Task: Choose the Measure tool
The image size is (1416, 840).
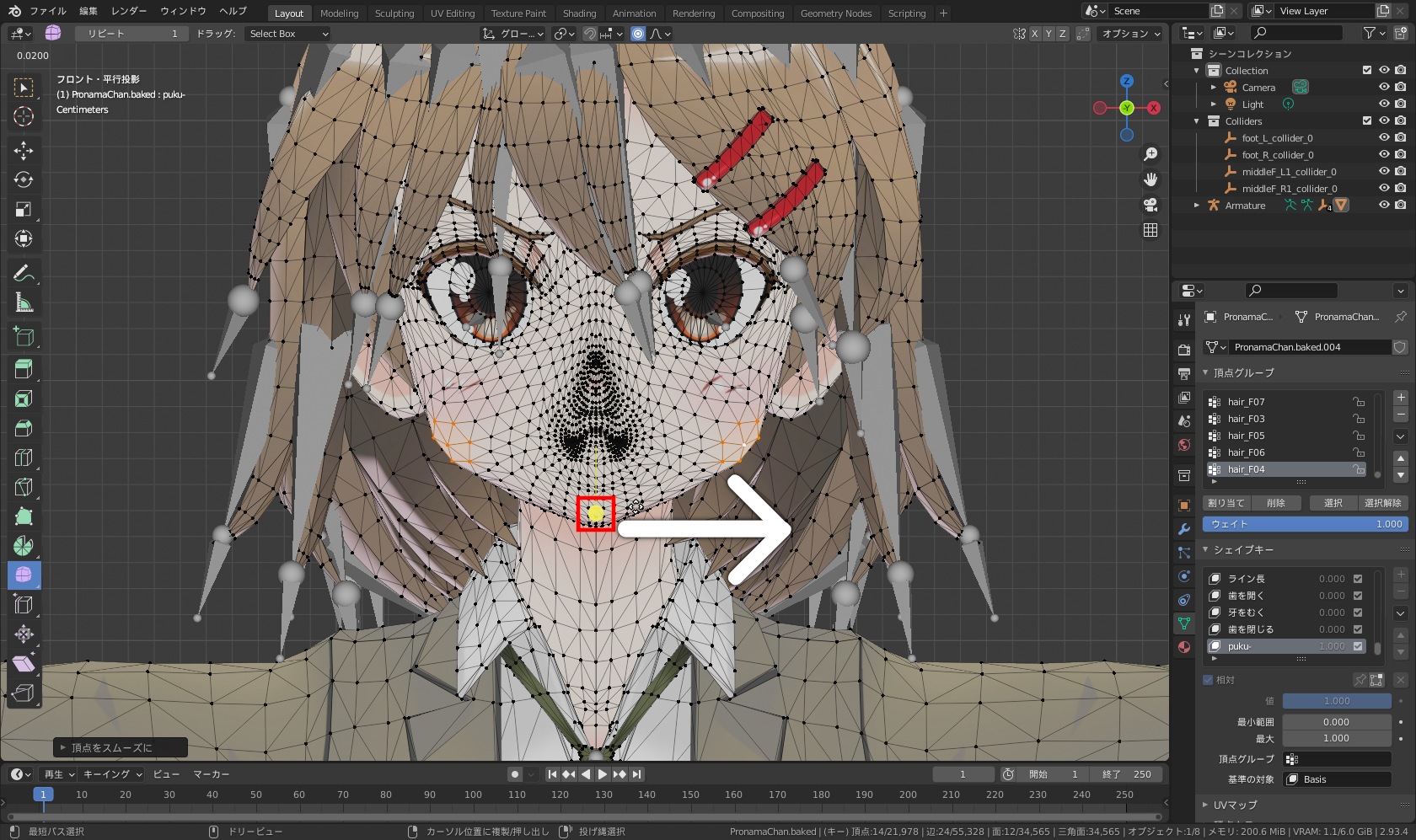Action: [24, 302]
